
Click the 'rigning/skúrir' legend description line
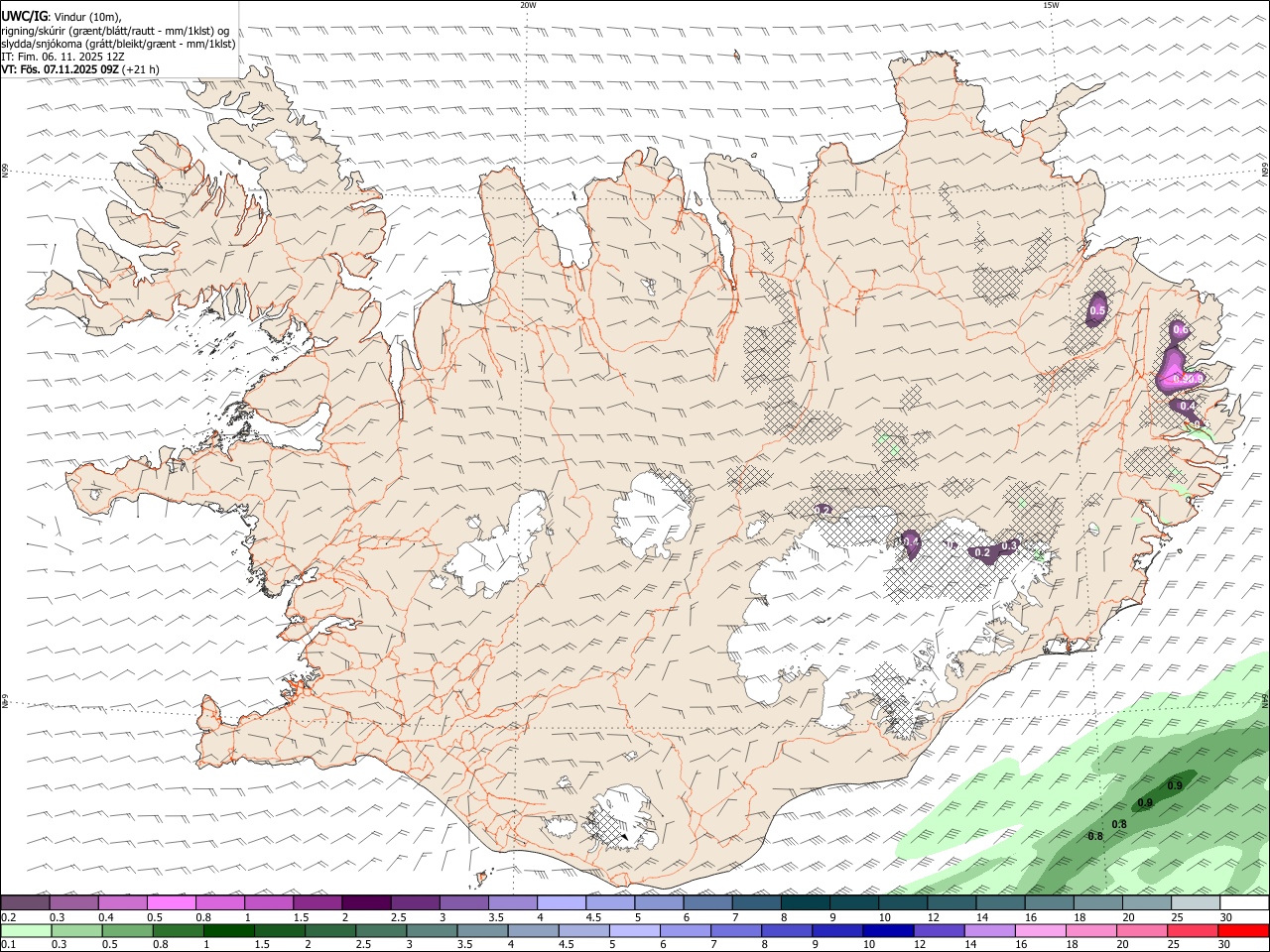pos(114,31)
